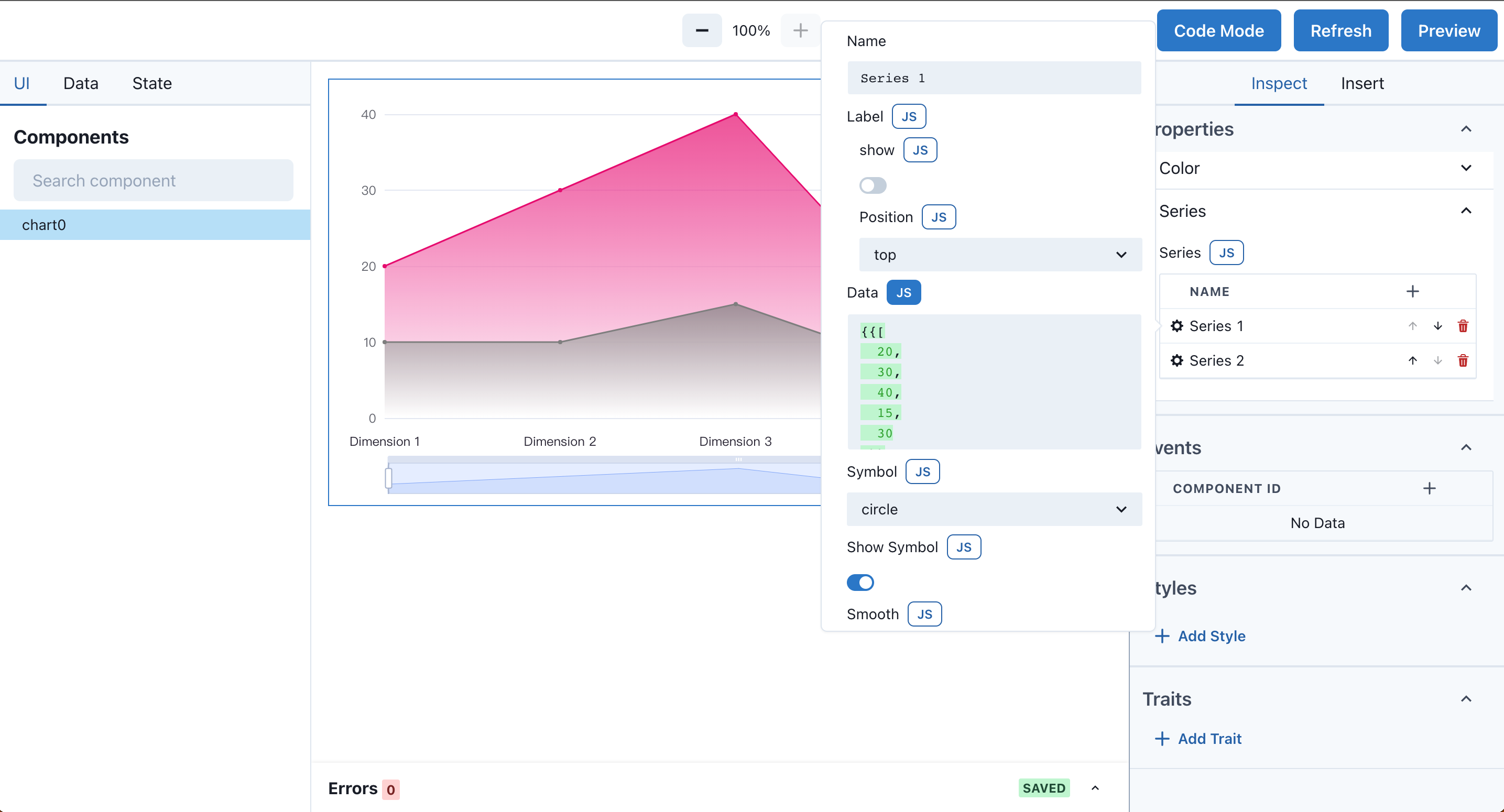Delete Series 2 with trash icon
The width and height of the screenshot is (1504, 812).
coord(1463,360)
